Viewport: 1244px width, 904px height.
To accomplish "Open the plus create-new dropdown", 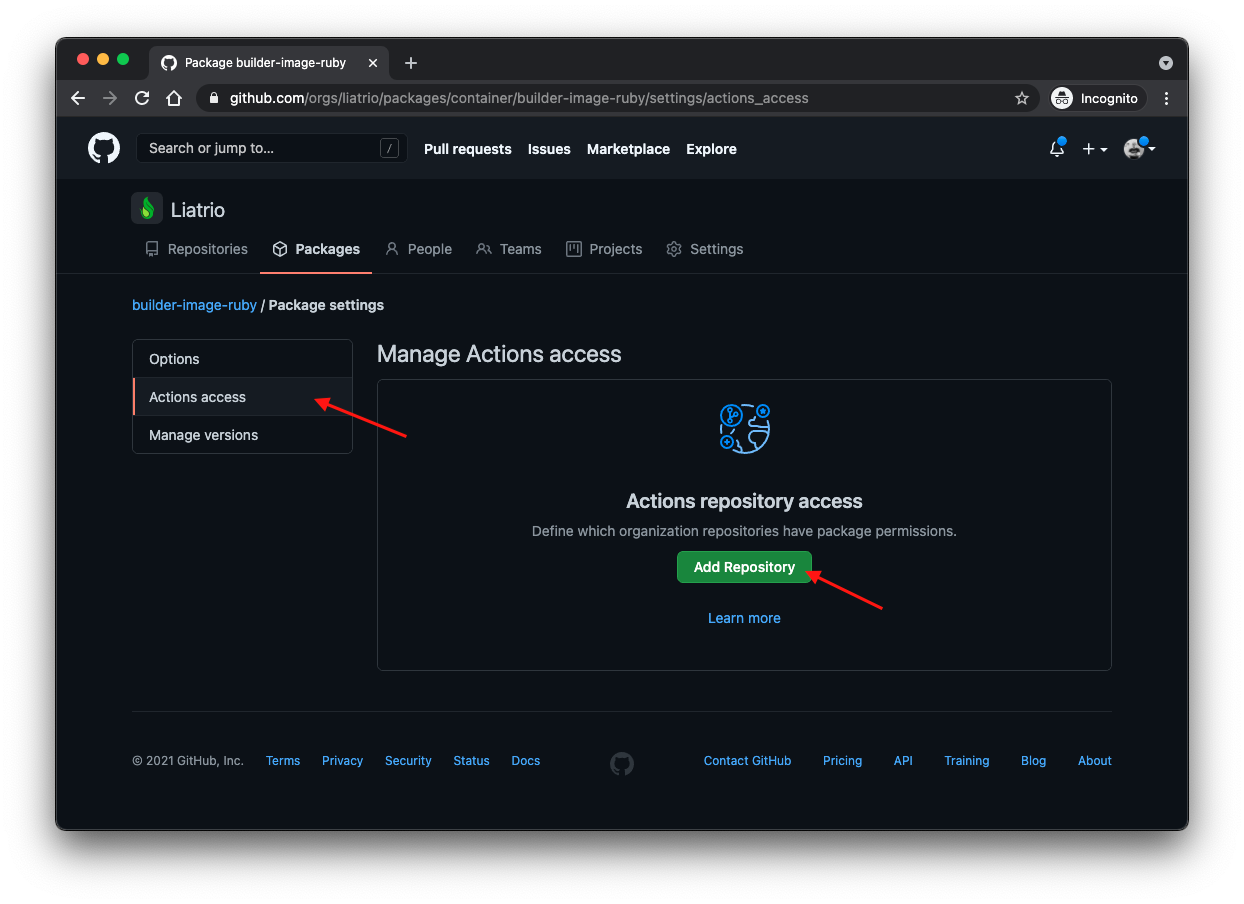I will point(1095,149).
